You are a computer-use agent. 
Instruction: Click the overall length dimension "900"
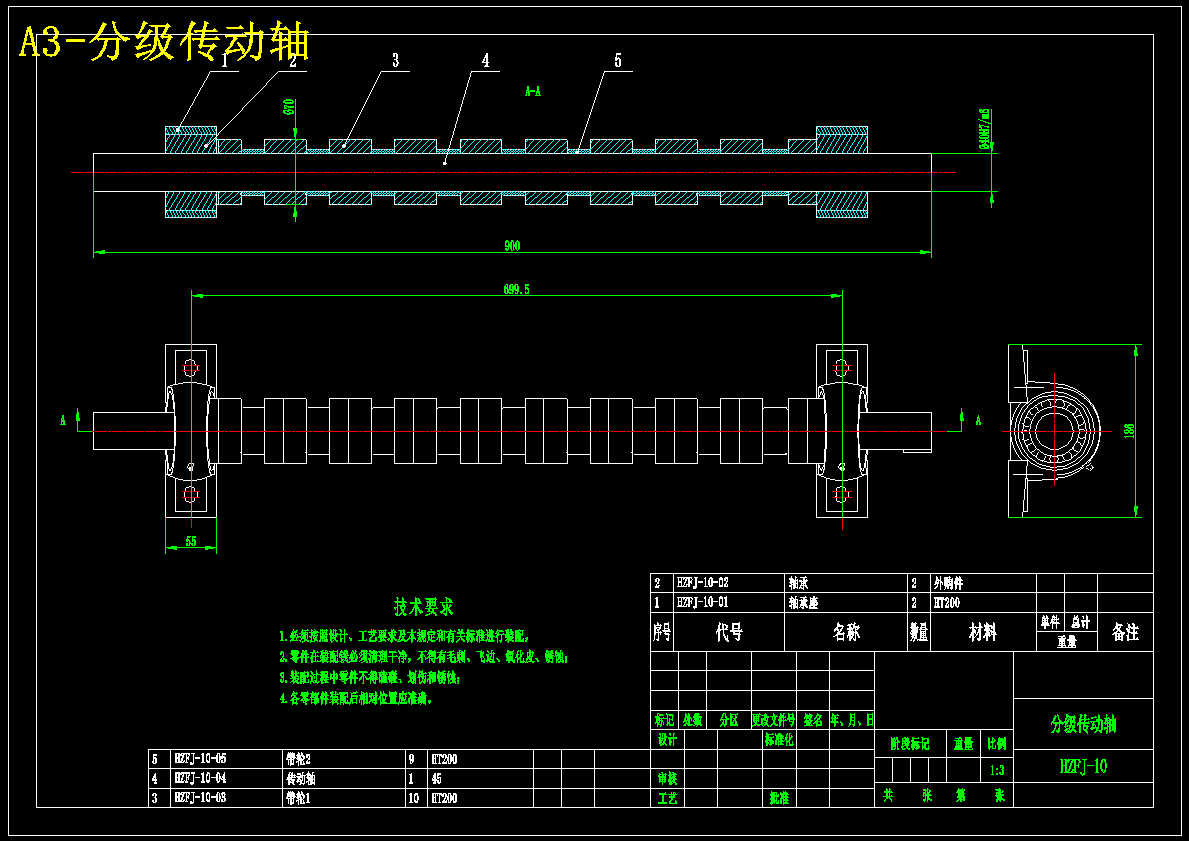click(512, 246)
